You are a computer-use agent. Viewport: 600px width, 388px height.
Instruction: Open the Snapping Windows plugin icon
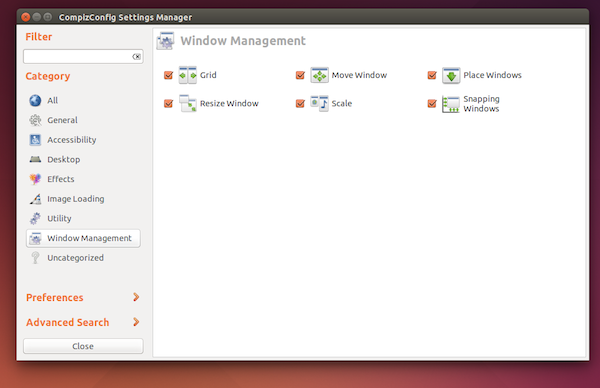point(451,104)
